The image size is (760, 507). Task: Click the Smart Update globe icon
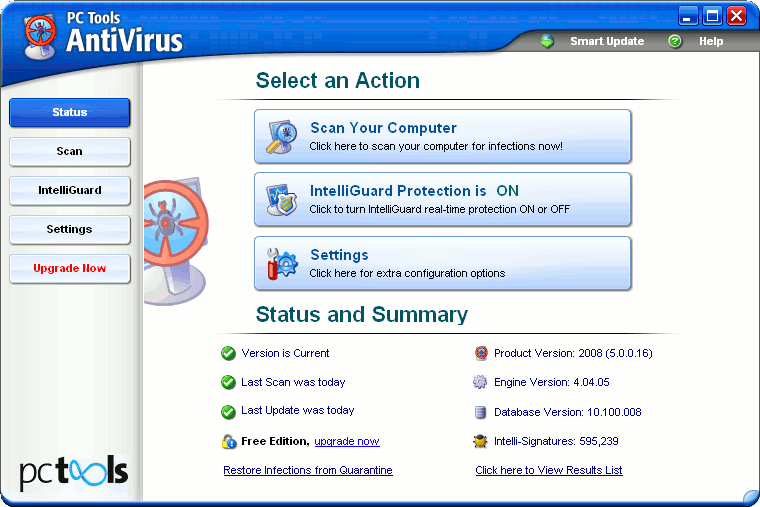[x=547, y=41]
